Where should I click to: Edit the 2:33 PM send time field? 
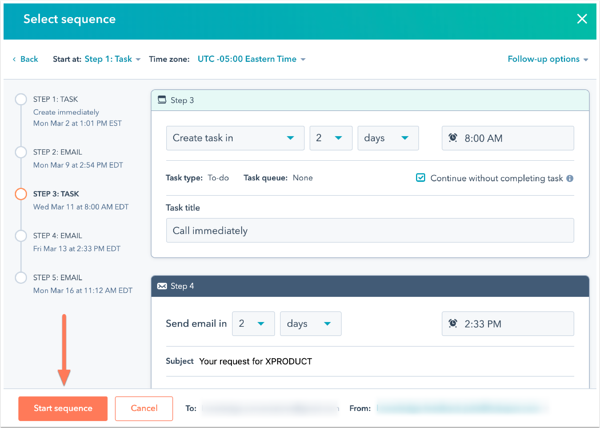508,324
